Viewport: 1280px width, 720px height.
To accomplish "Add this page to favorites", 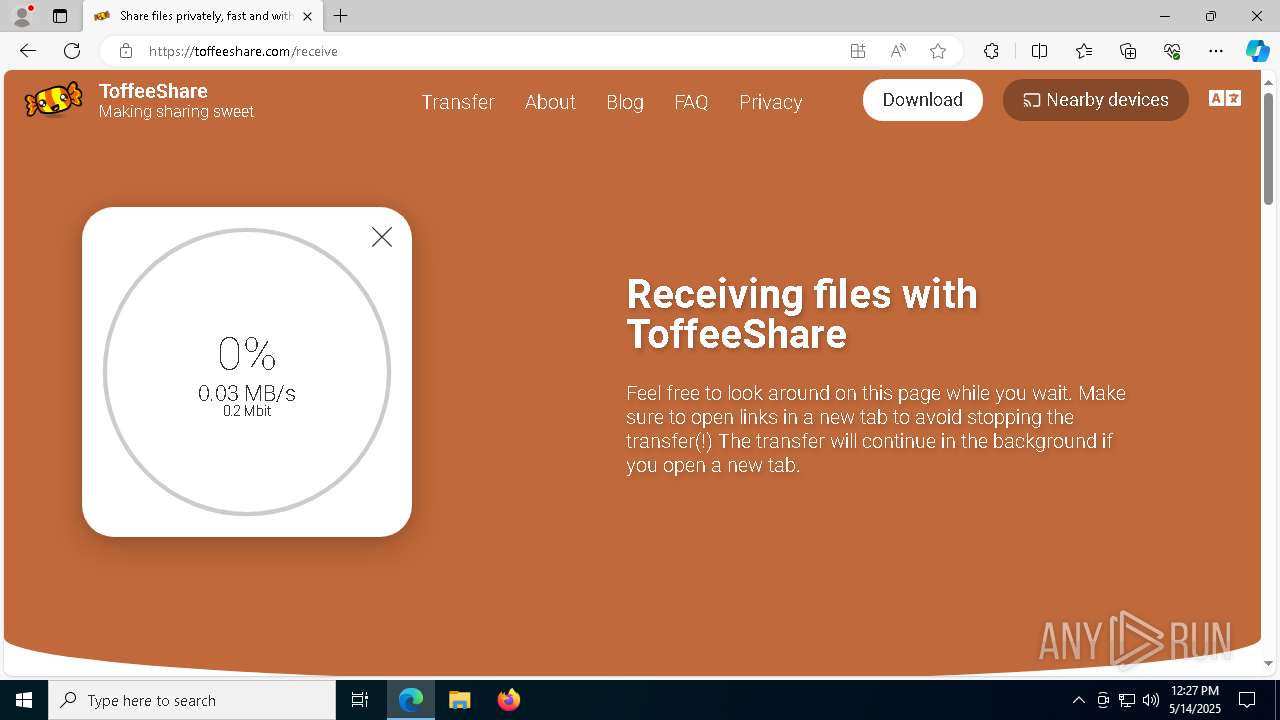I will point(938,51).
